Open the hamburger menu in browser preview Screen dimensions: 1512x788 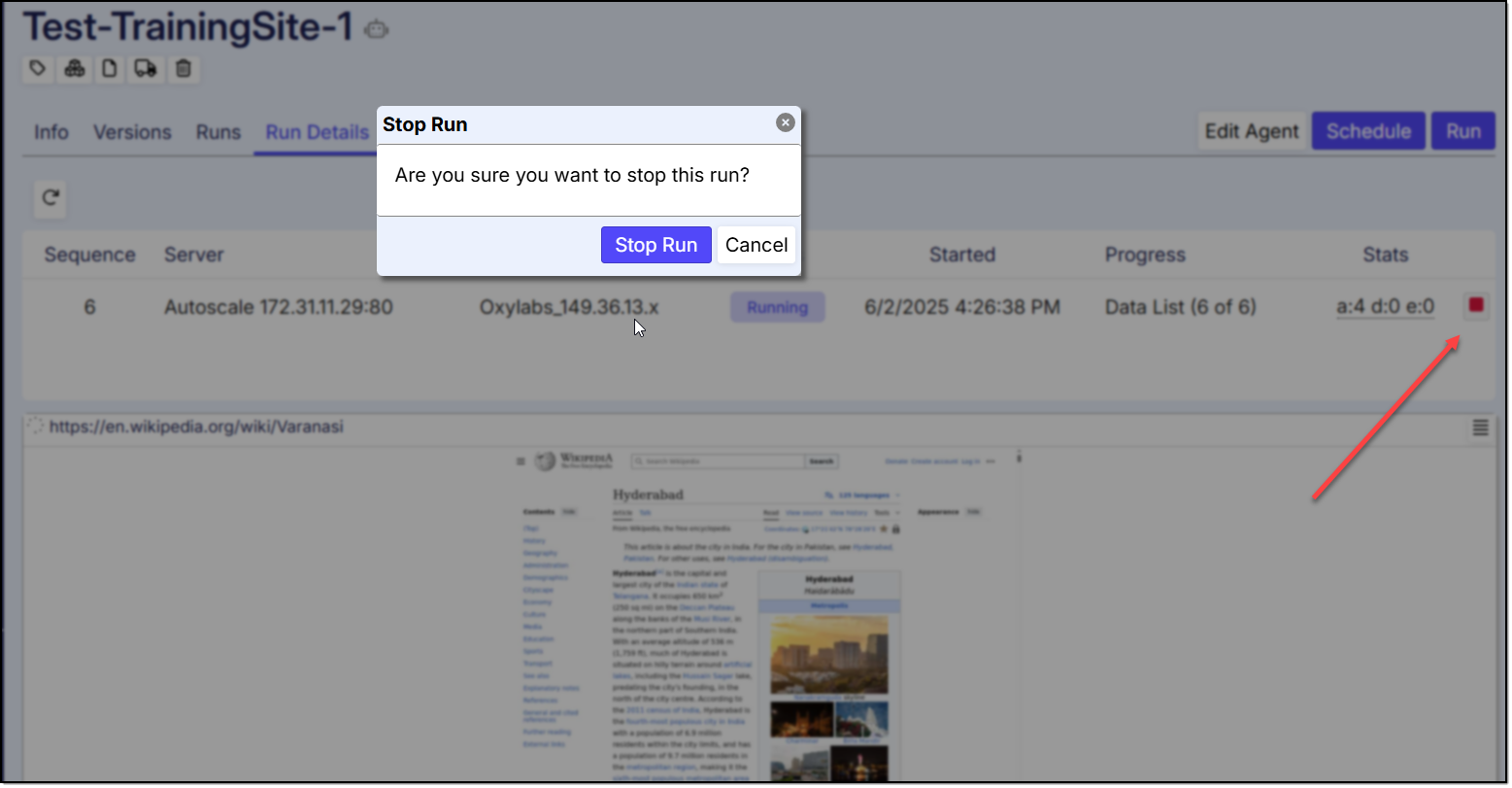pyautogui.click(x=1480, y=428)
